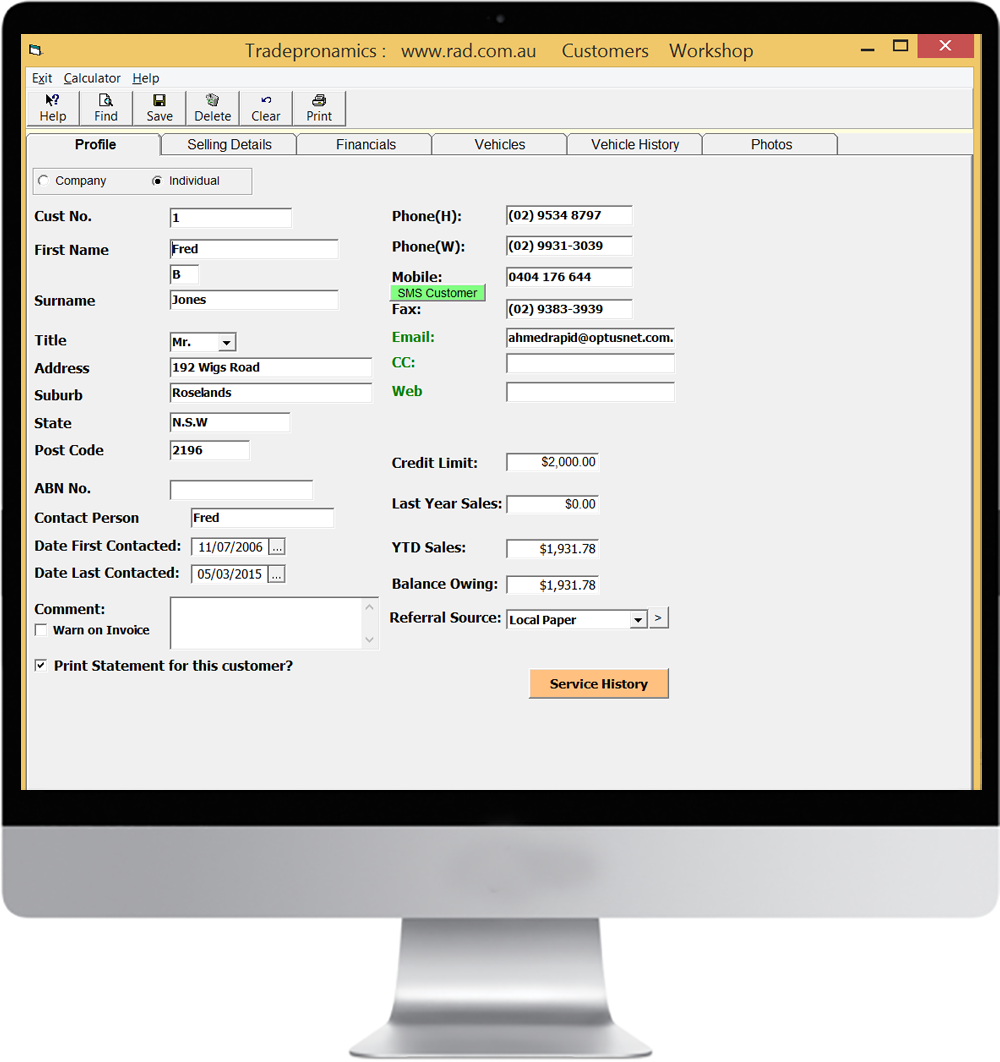1000x1062 pixels.
Task: Click the Comment box scroll down arrow
Action: click(x=369, y=639)
